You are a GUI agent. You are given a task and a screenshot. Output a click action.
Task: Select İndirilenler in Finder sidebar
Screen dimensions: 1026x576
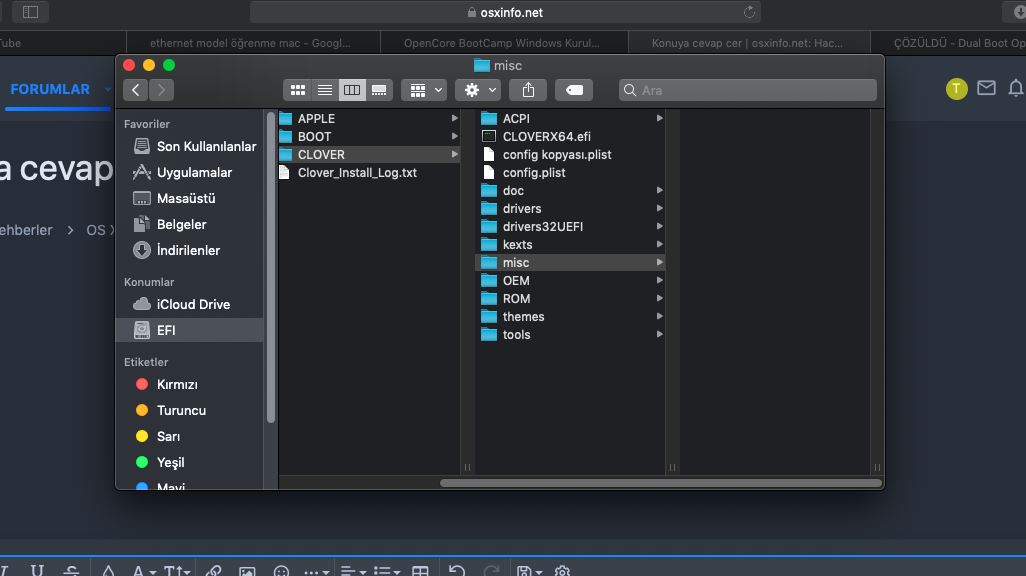(188, 250)
